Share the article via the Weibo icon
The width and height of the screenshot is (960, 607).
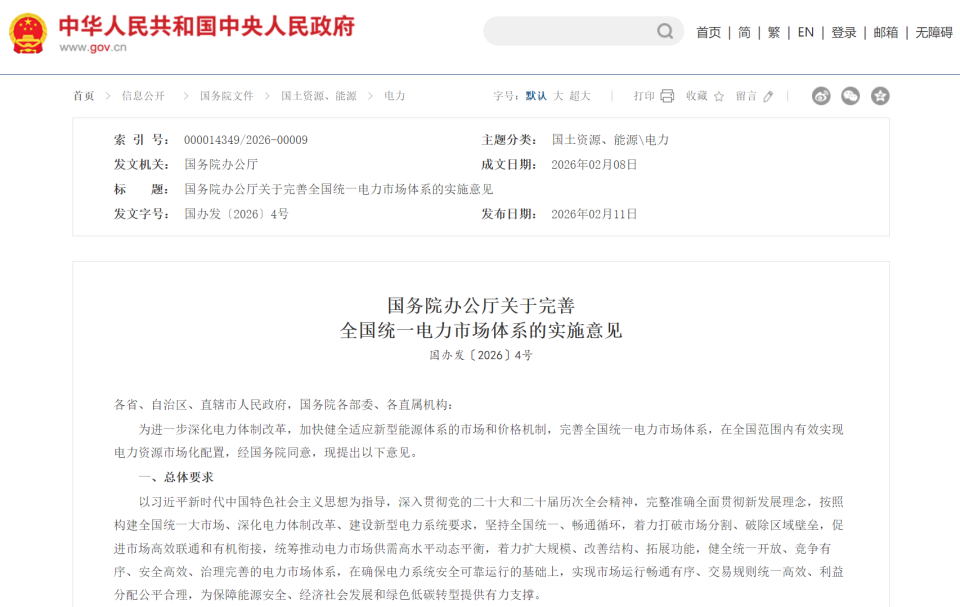tap(821, 96)
